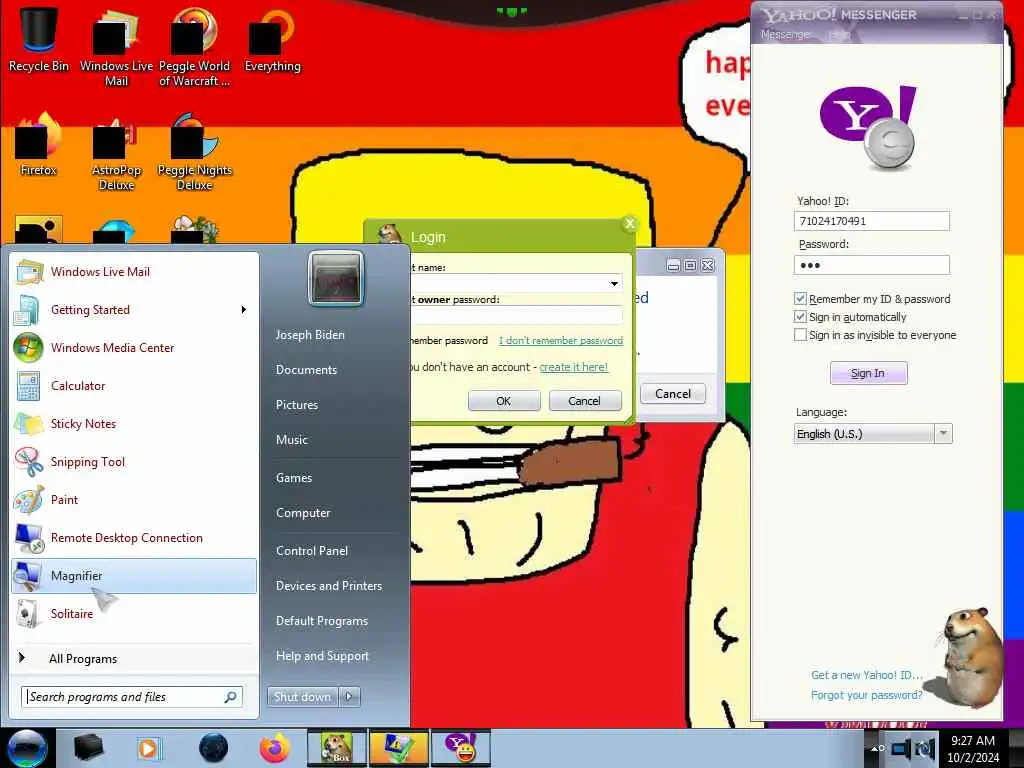Open Help and Support from Start menu
The width and height of the screenshot is (1024, 768).
(322, 656)
